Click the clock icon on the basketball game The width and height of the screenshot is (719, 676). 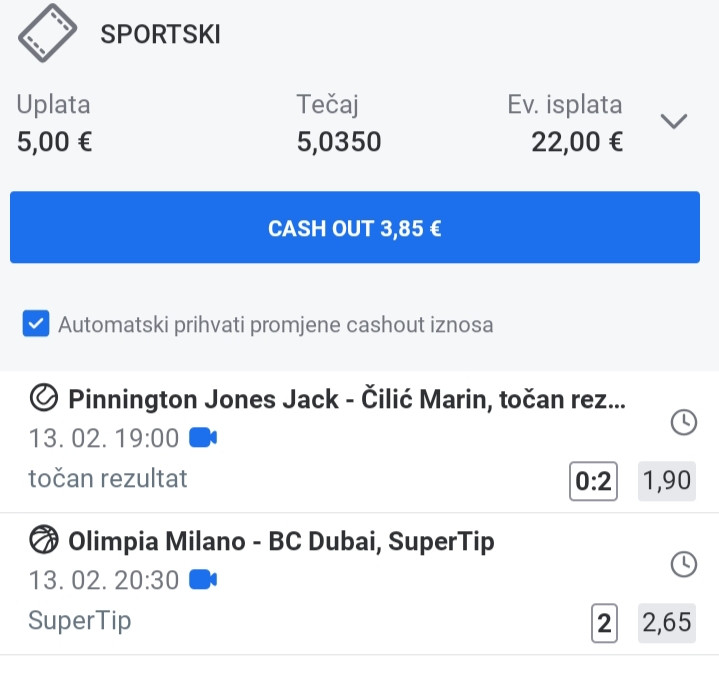[684, 564]
